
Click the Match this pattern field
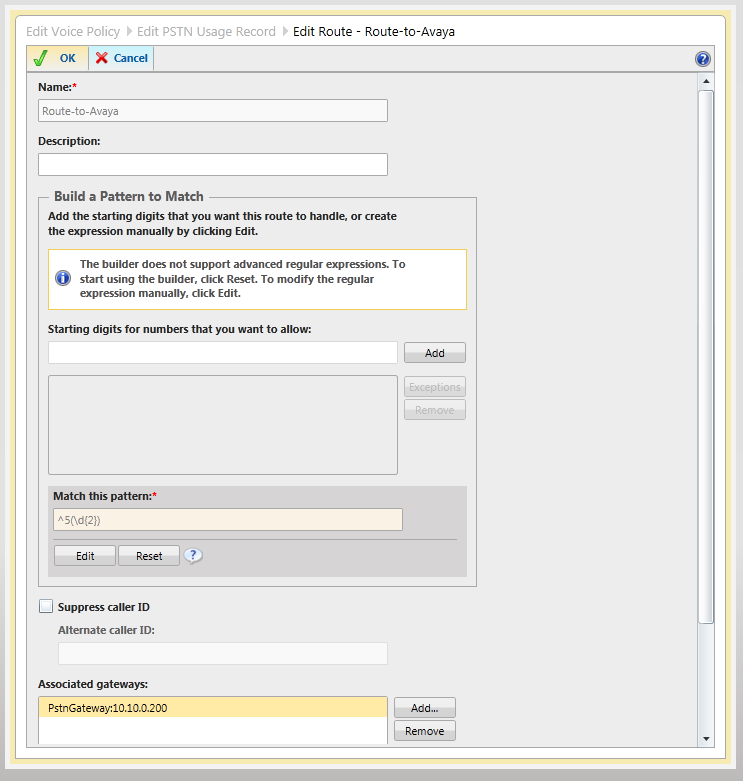[228, 520]
